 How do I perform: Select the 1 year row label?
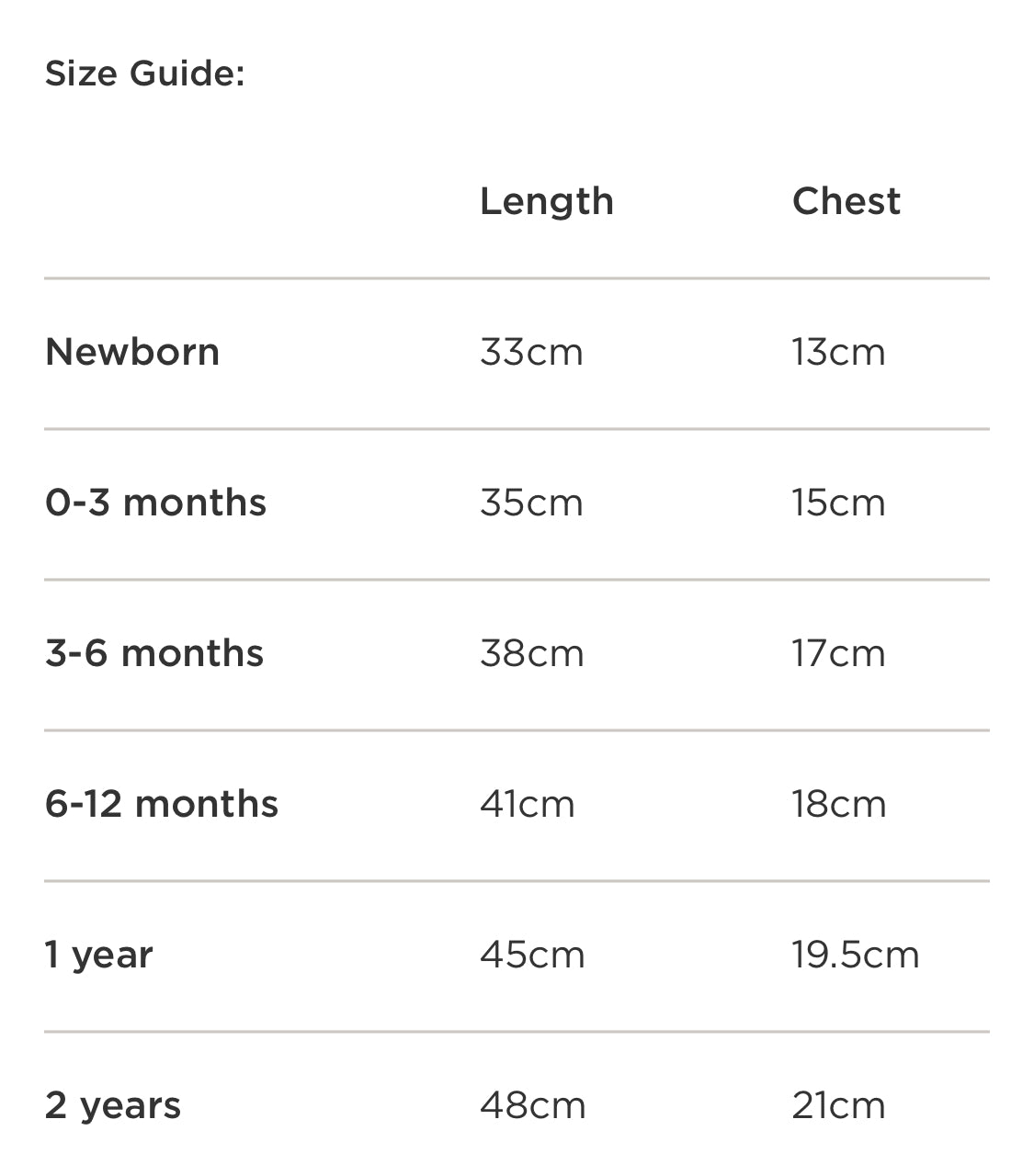tap(99, 955)
